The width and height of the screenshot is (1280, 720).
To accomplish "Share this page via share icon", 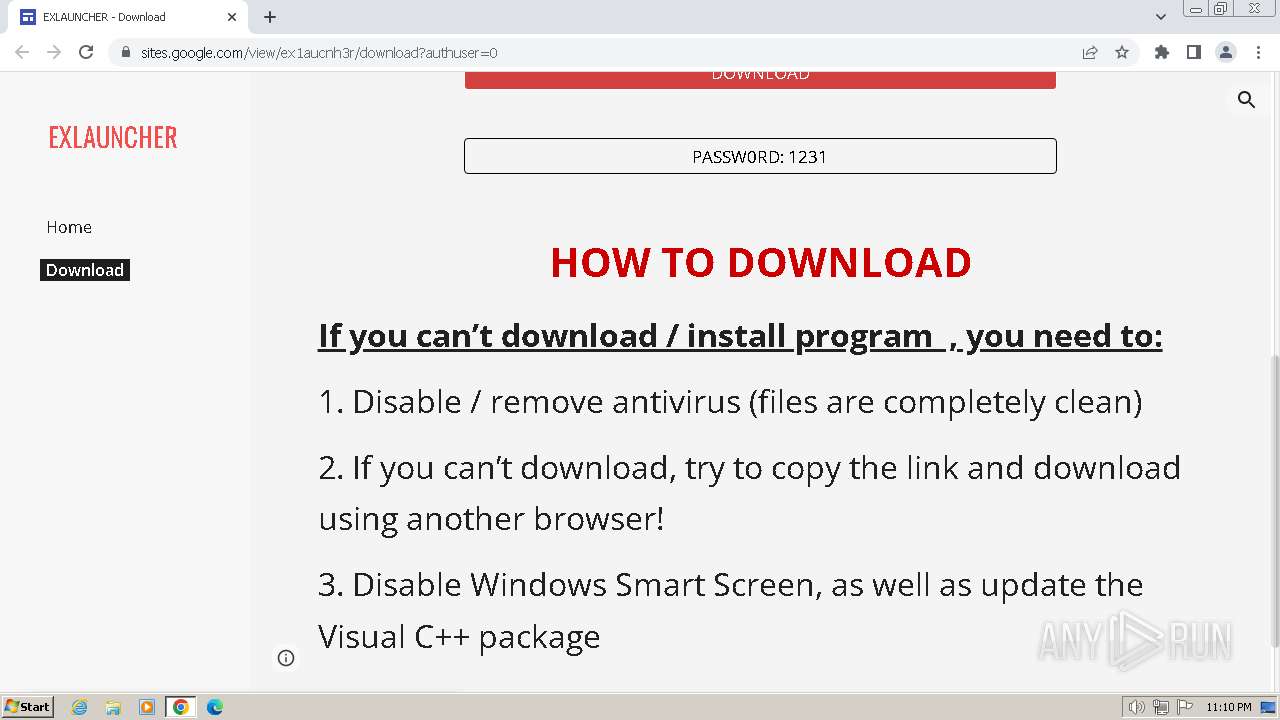I will 1090,52.
